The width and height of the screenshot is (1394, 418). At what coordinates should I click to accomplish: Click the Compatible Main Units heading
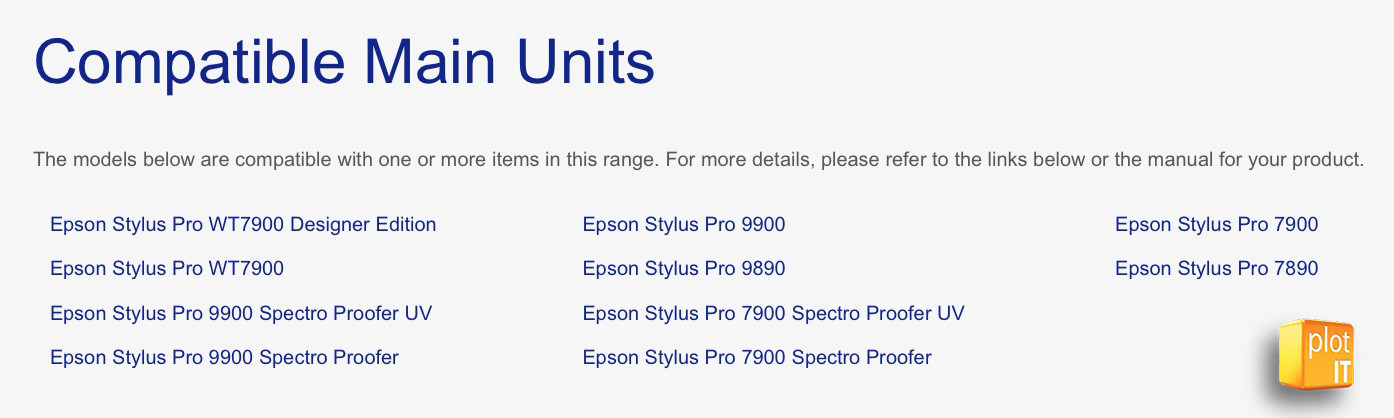(x=344, y=62)
